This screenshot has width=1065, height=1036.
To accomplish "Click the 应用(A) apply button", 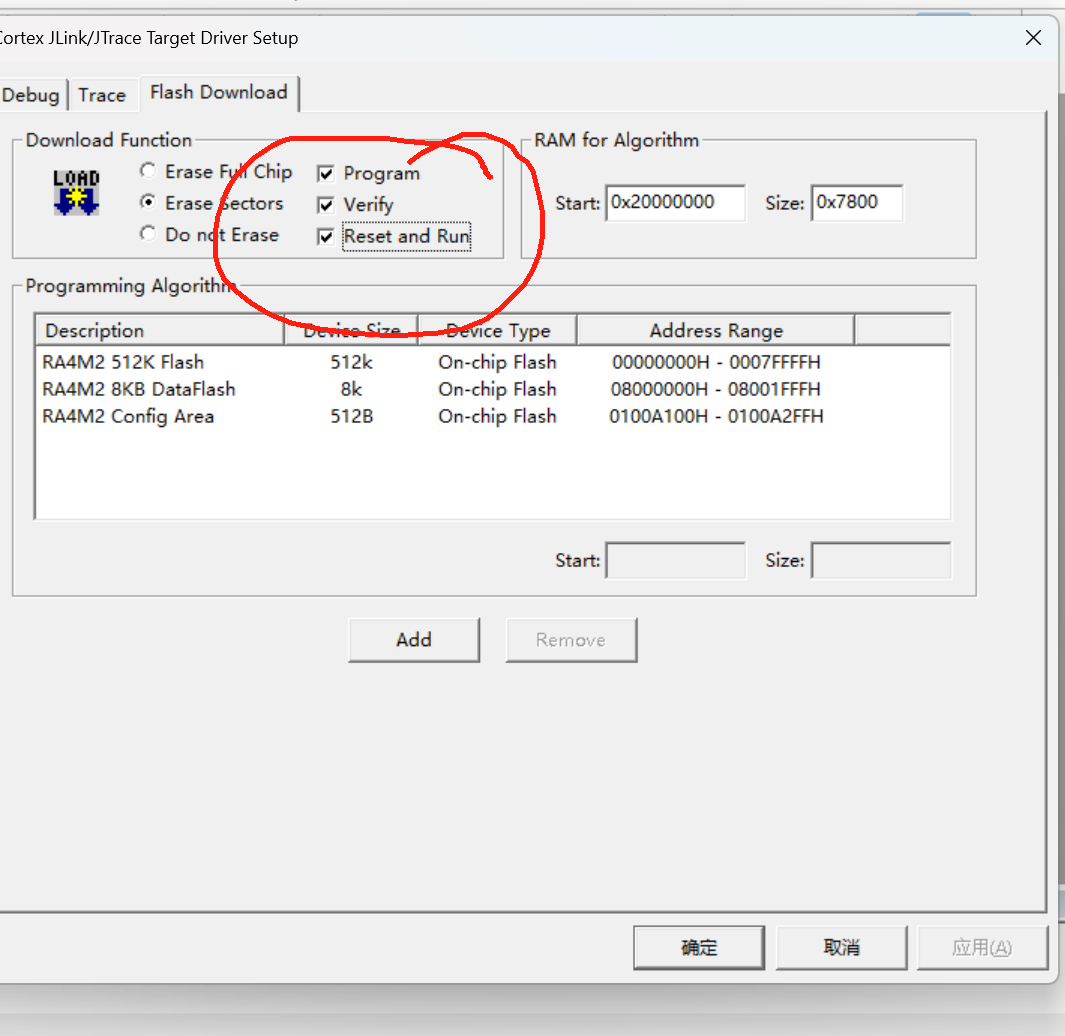I will [982, 947].
